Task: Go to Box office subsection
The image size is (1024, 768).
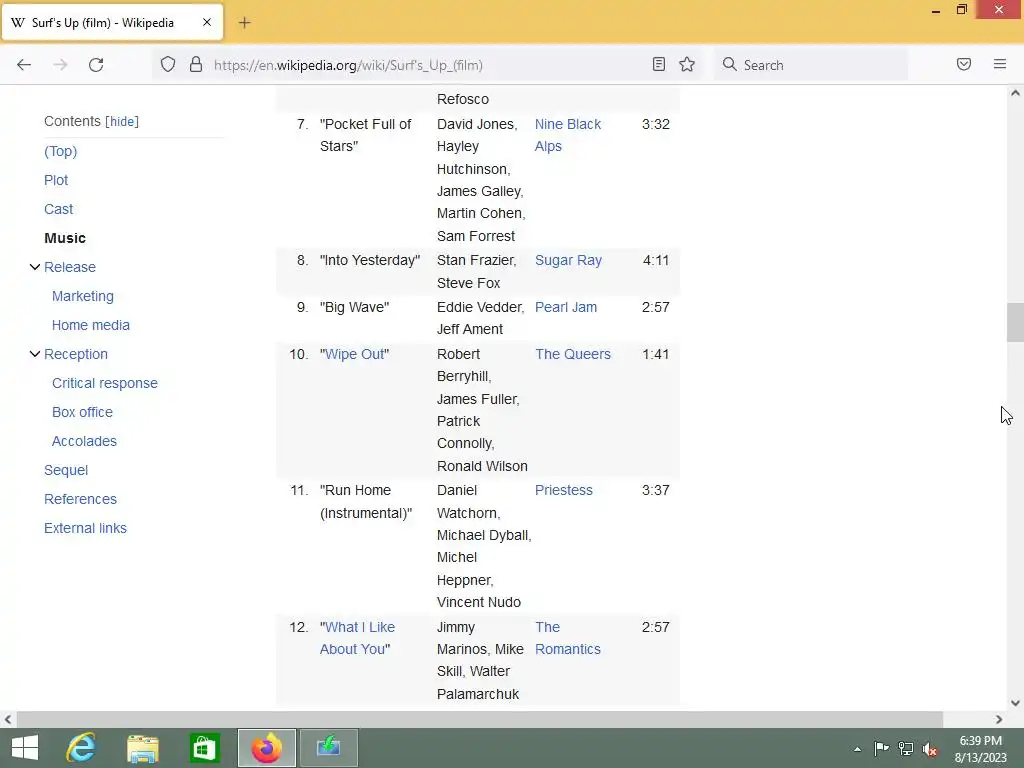Action: (x=82, y=412)
